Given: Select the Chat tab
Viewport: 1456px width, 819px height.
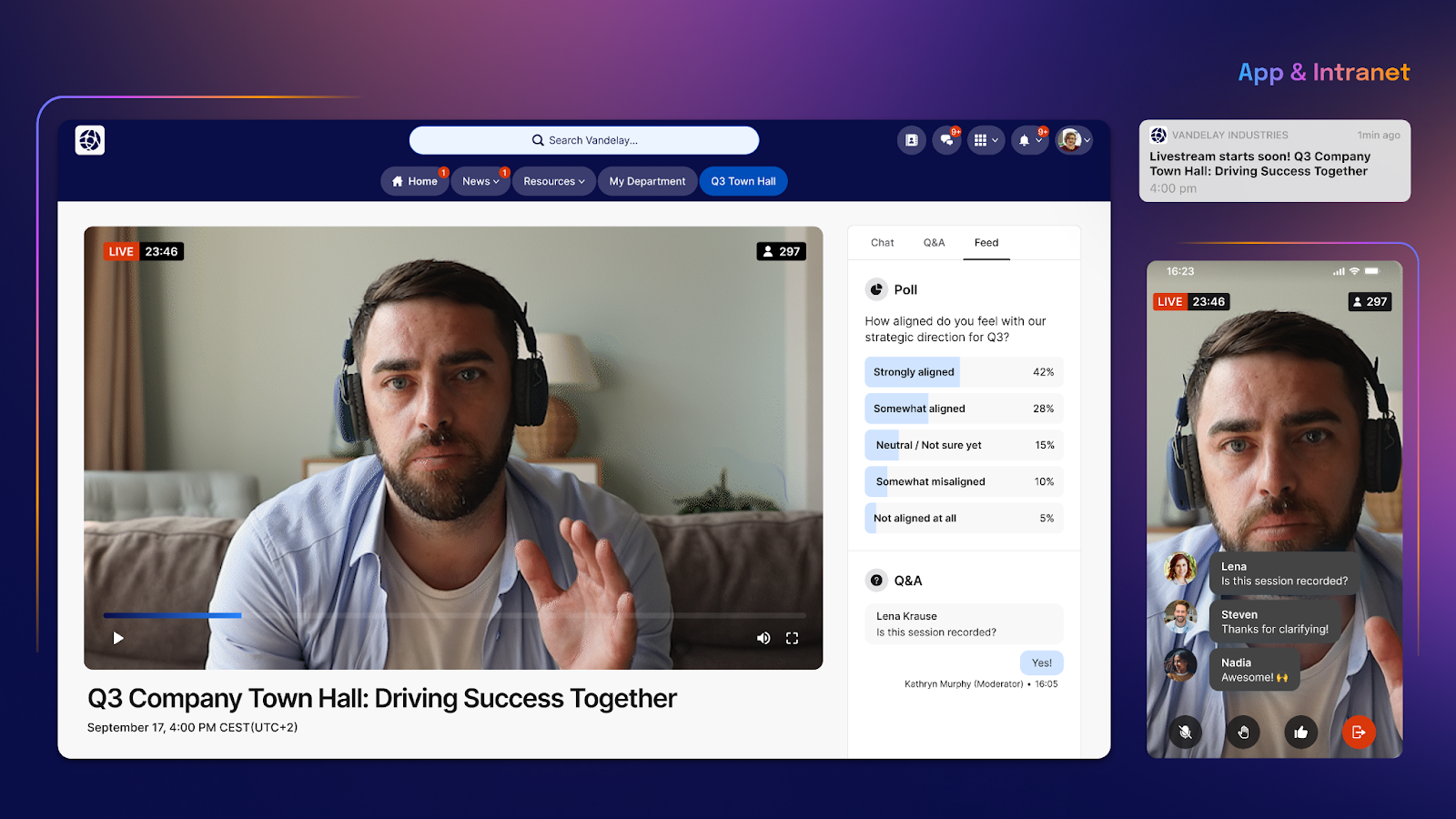Looking at the screenshot, I should pos(881,242).
